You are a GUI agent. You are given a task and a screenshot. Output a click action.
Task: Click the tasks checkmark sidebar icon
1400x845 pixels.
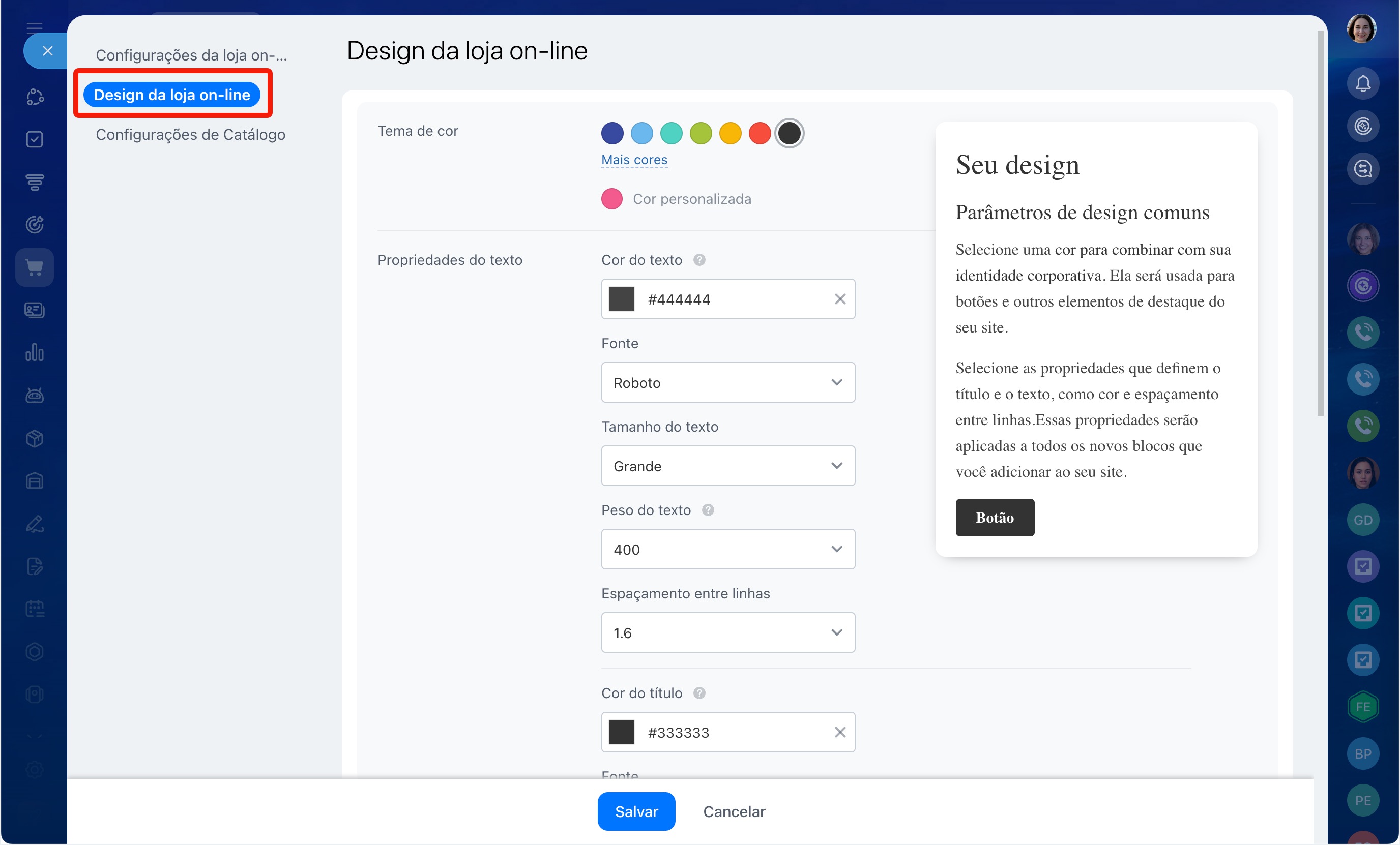35,139
